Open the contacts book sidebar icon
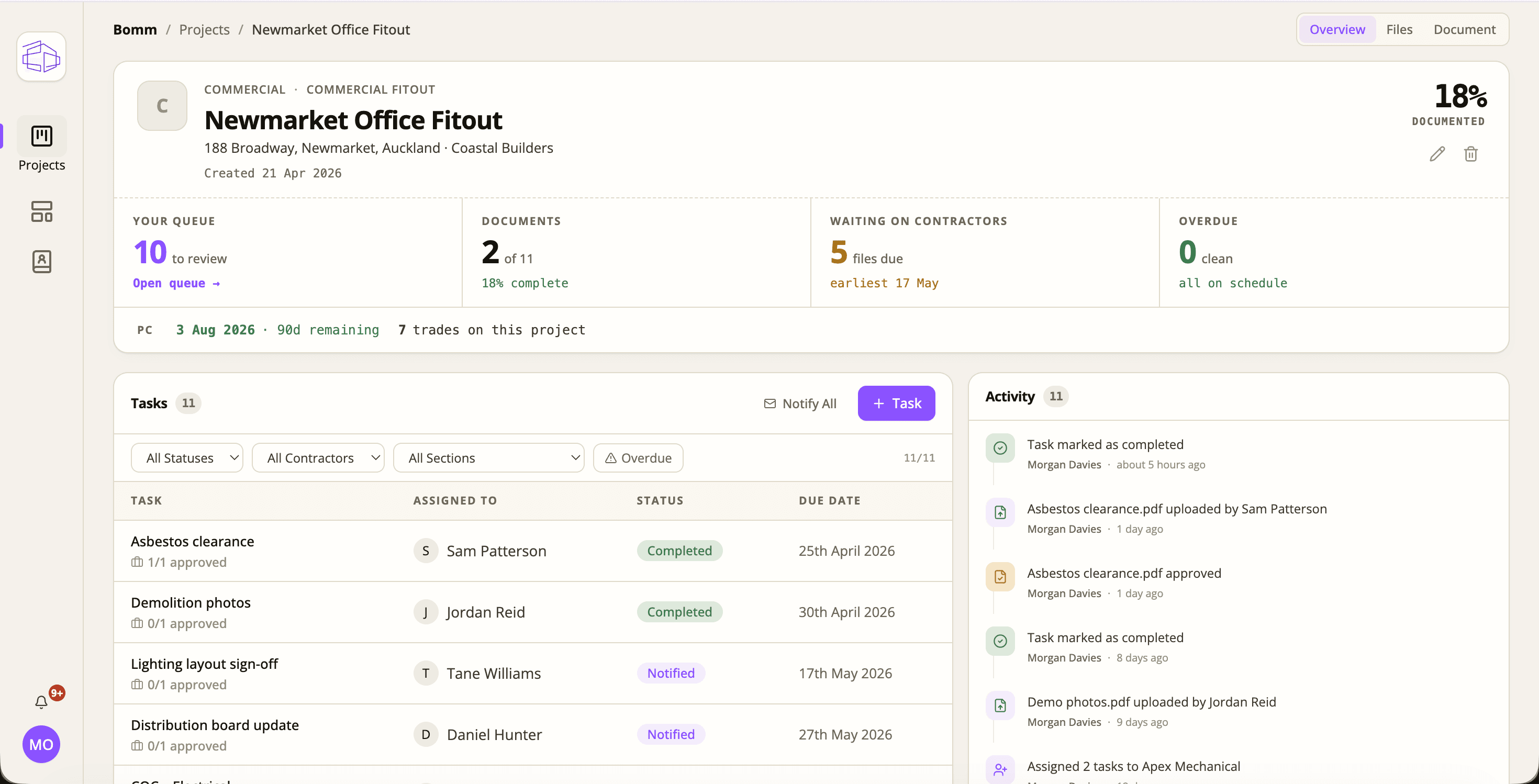This screenshot has height=784, width=1539. coord(42,262)
